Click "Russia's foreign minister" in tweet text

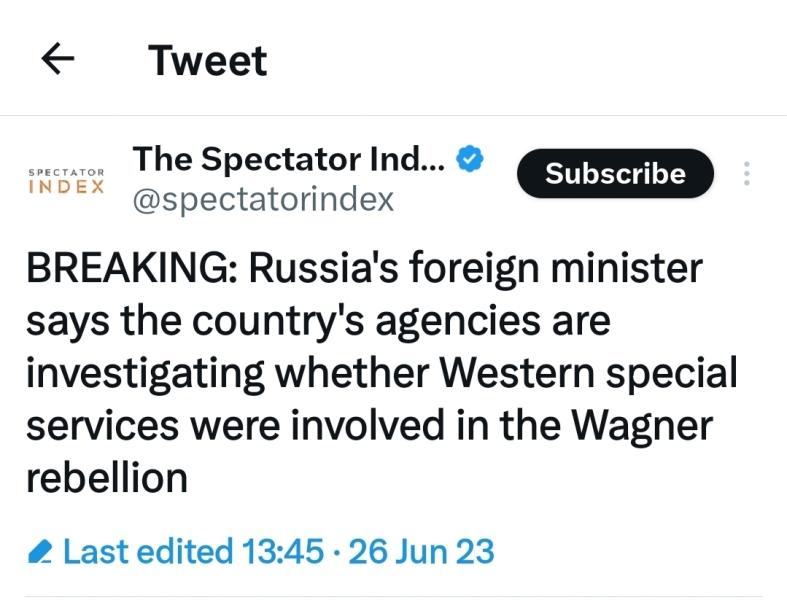pyautogui.click(x=475, y=270)
